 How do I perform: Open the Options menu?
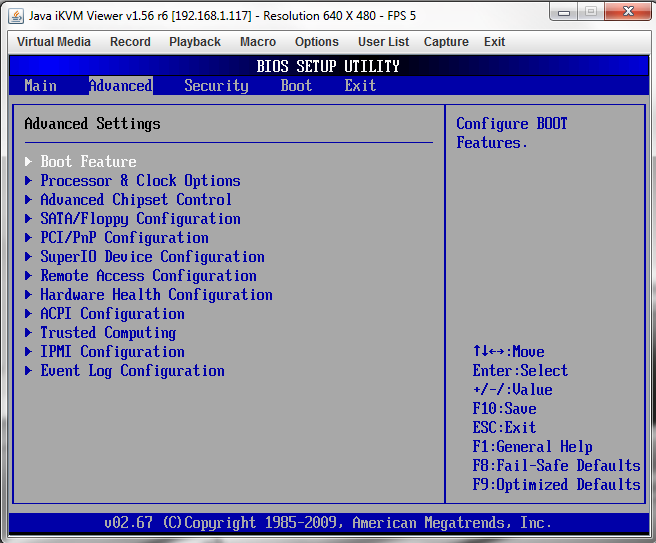[317, 42]
